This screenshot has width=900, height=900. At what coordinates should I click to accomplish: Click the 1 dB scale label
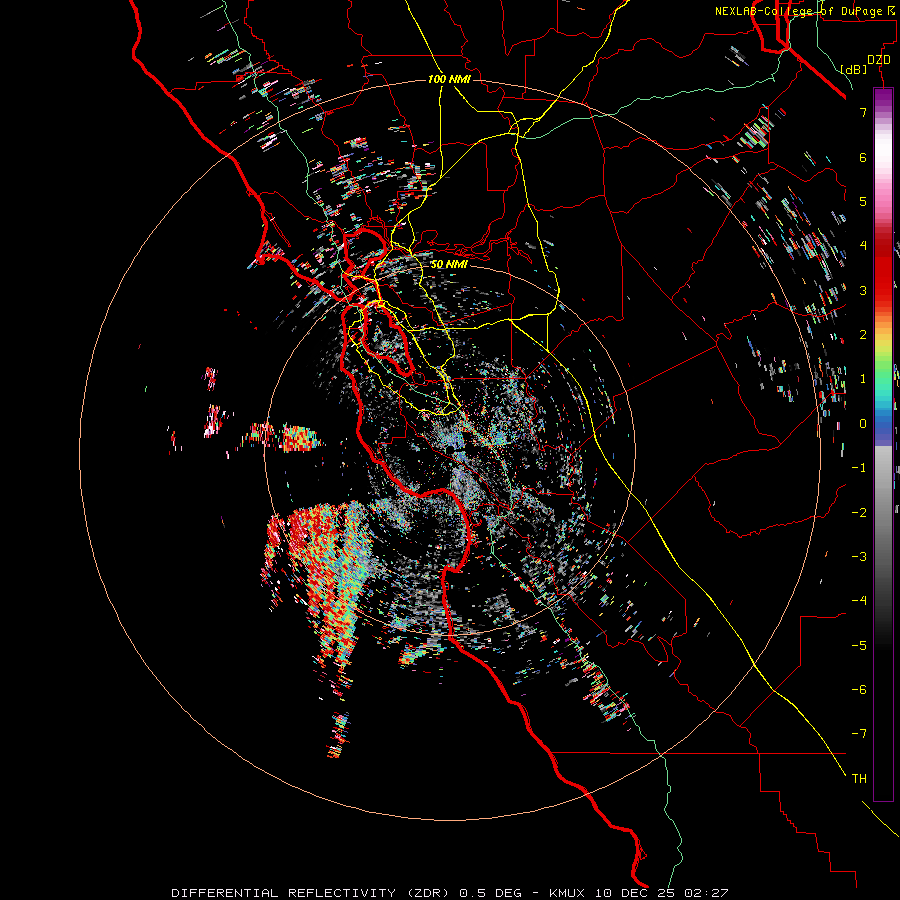pyautogui.click(x=863, y=379)
